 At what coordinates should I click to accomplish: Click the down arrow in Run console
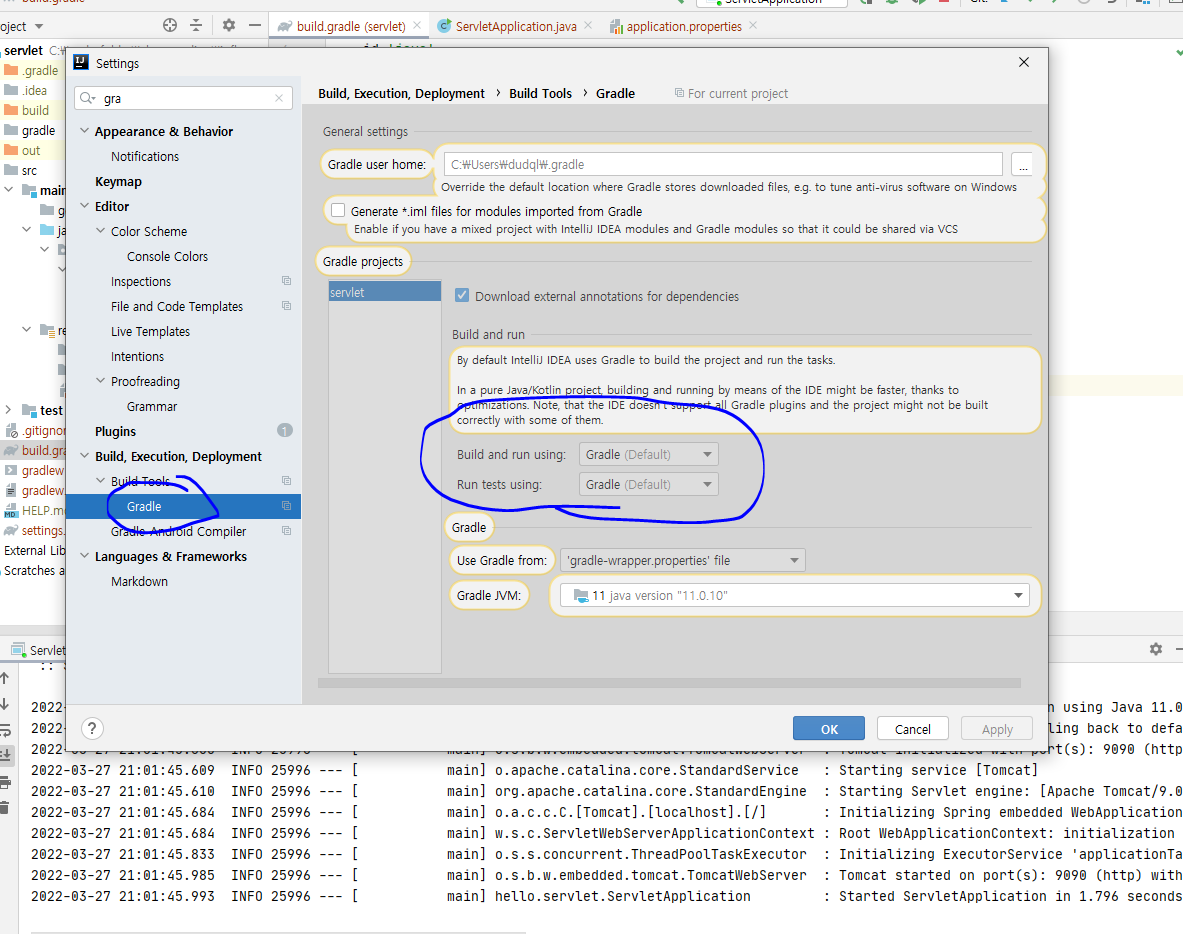(x=5, y=704)
